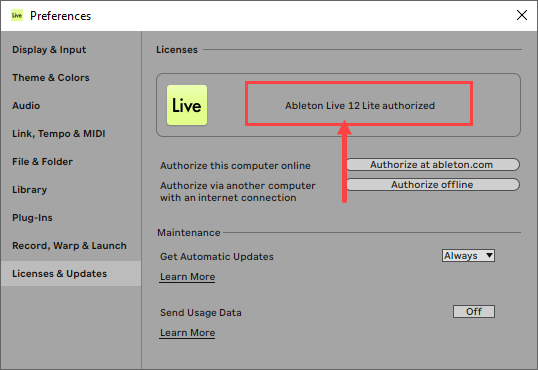Click the 'Ableton Live 12 Lite authorized' text

[360, 106]
